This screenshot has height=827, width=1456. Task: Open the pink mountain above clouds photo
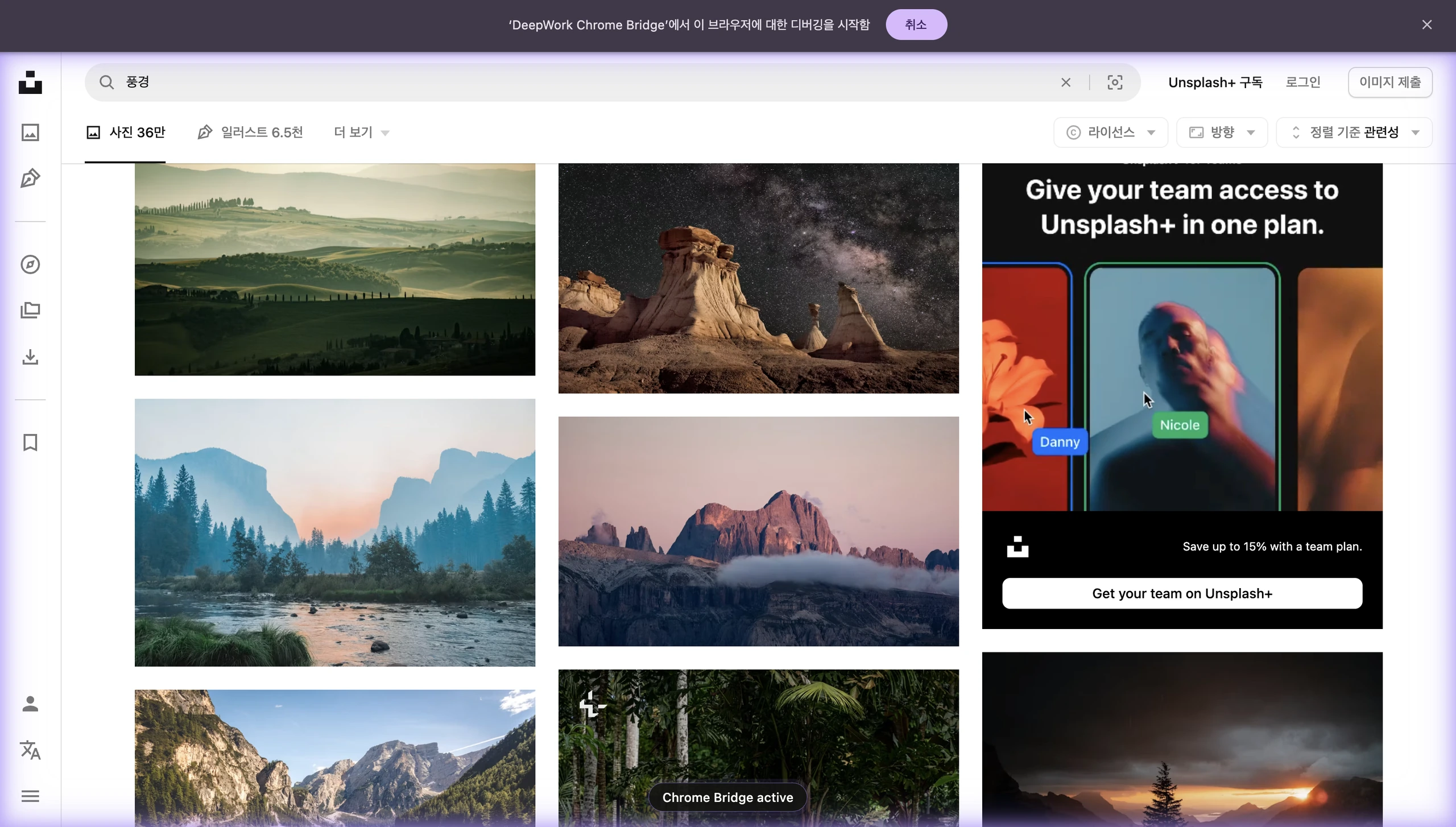coord(759,531)
